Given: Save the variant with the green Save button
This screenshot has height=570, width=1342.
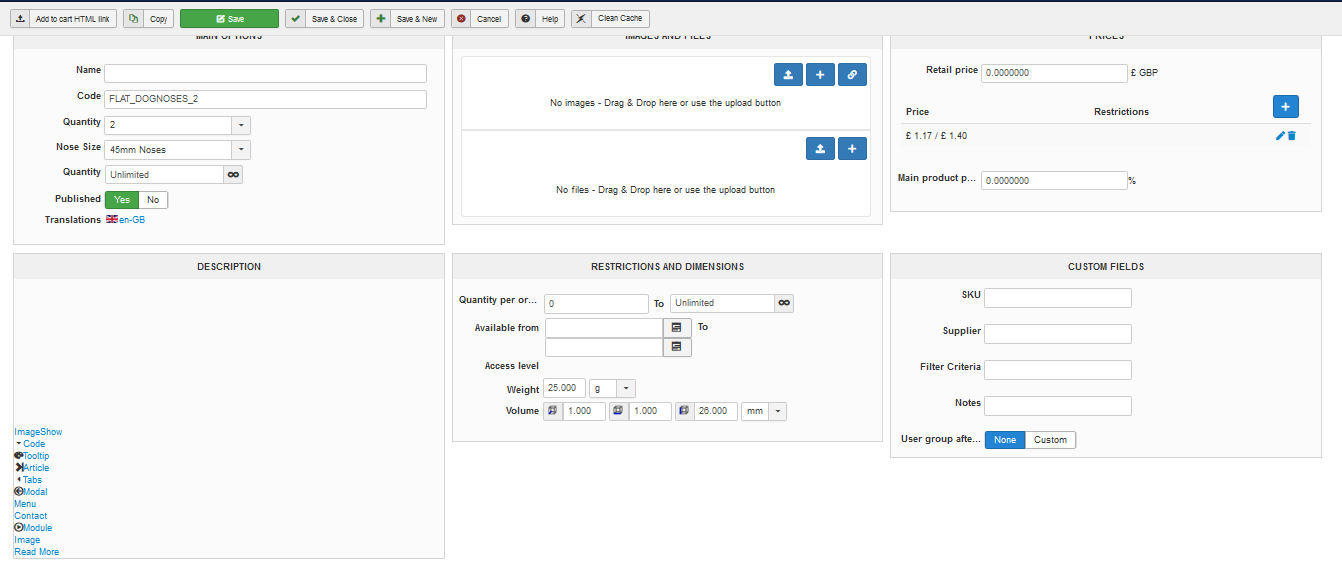Looking at the screenshot, I should [x=229, y=19].
